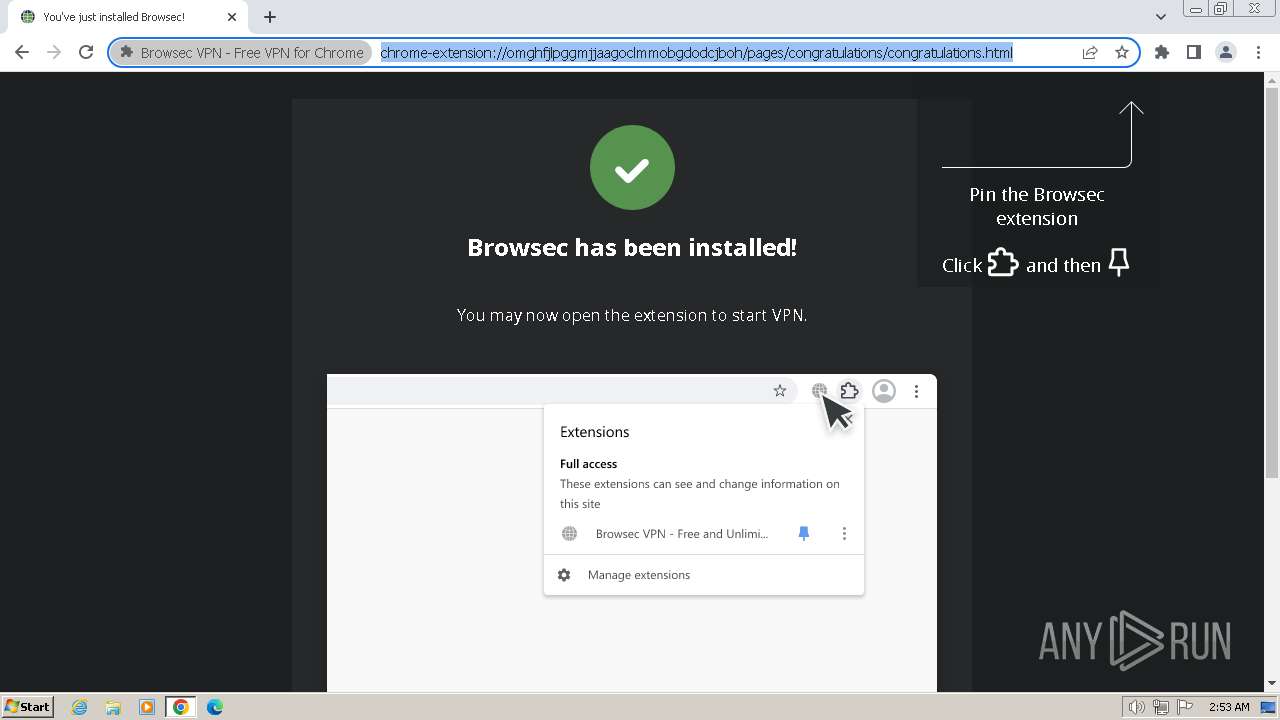The image size is (1280, 720).
Task: Click the browser back arrow
Action: pyautogui.click(x=22, y=52)
